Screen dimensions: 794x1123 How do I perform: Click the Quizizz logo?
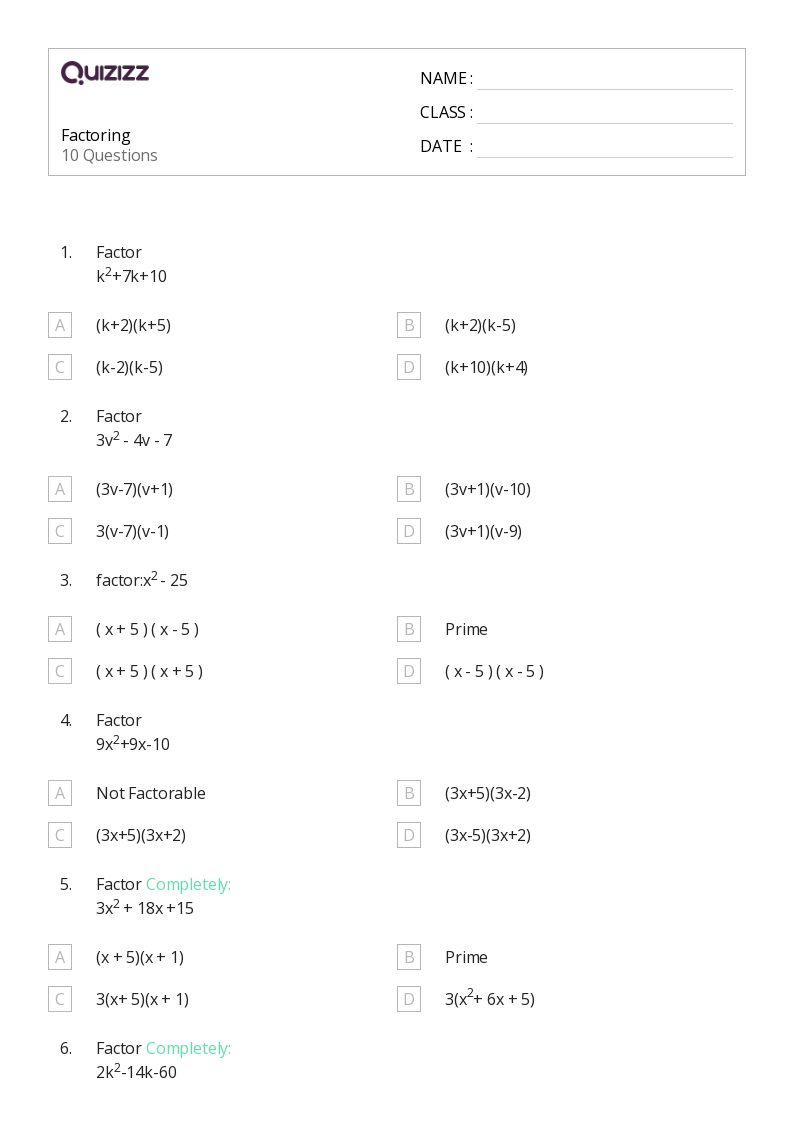click(105, 72)
